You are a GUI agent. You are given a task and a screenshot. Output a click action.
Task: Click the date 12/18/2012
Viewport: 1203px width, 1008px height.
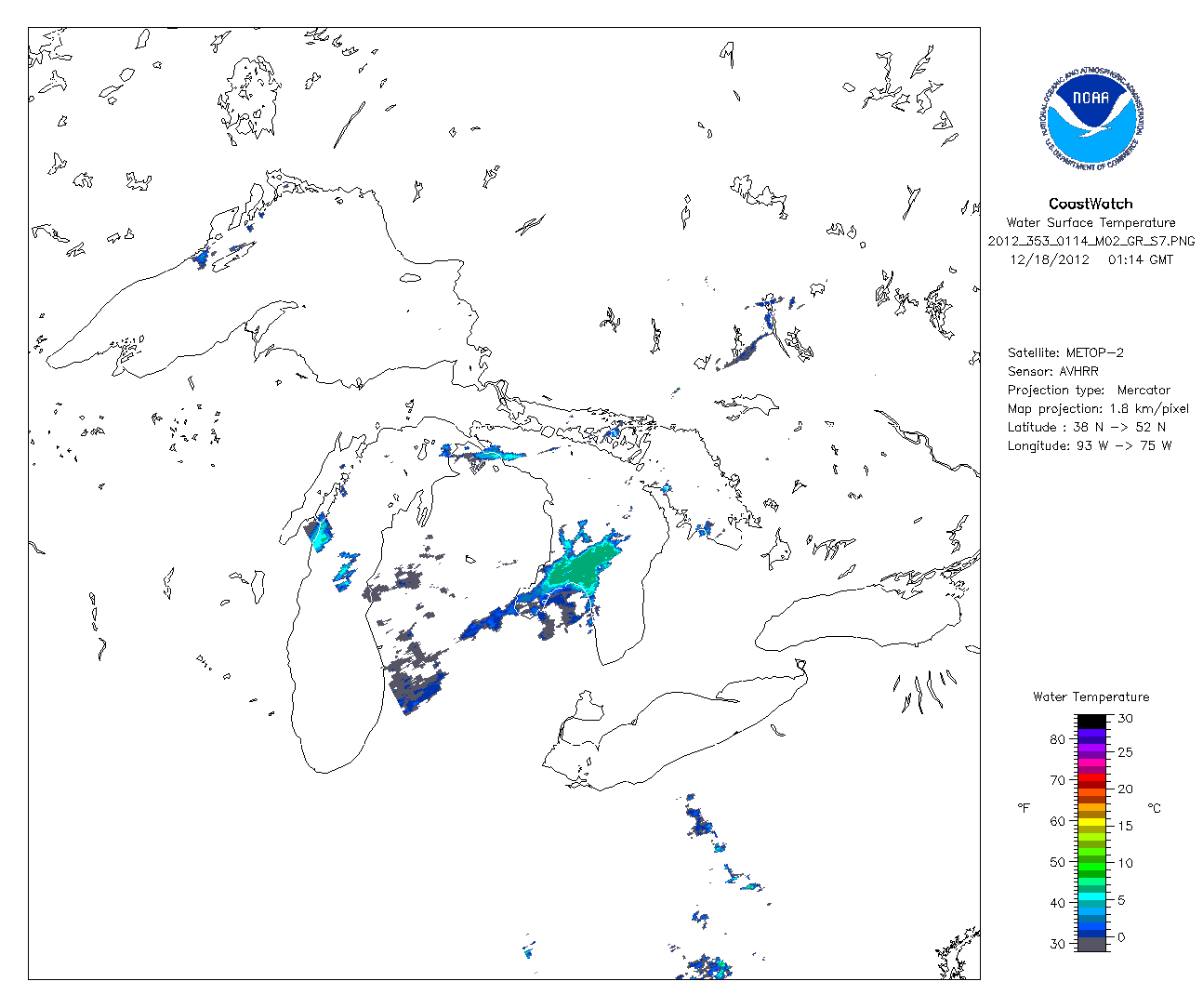point(1049,260)
